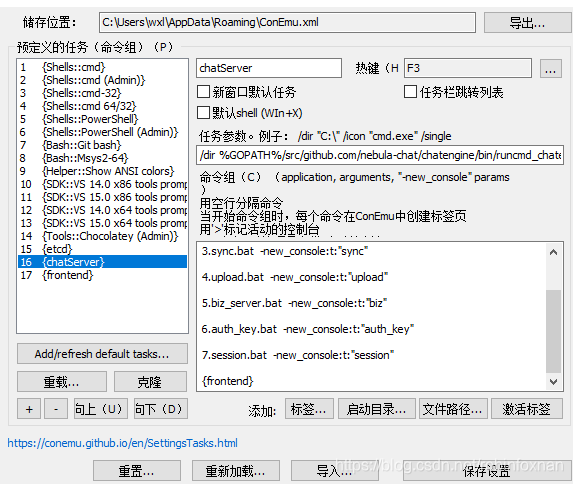Click 保存设置 button
The width and height of the screenshot is (573, 484).
point(486,471)
